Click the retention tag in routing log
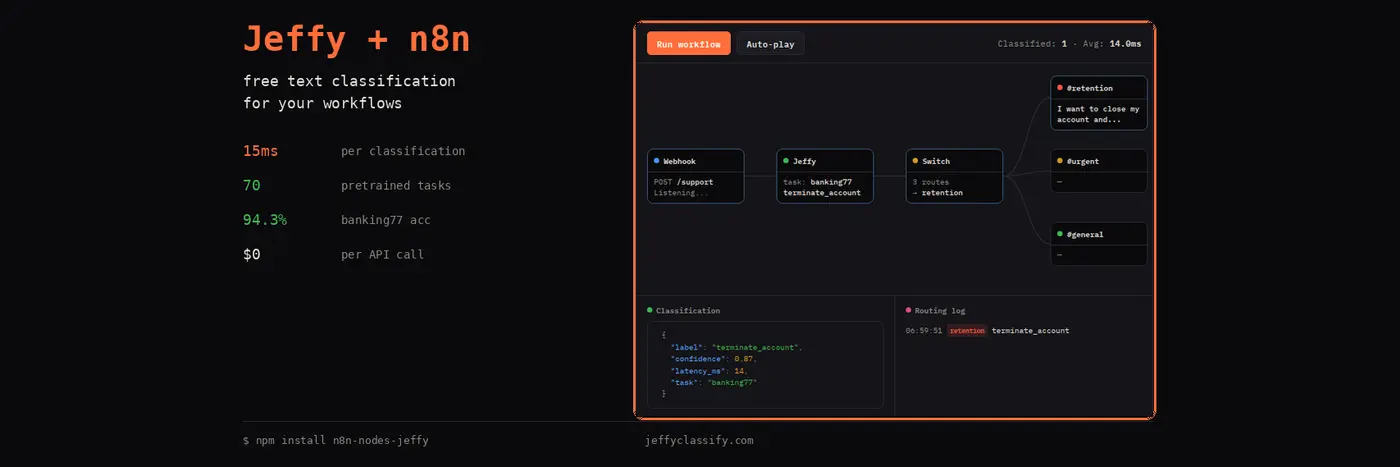 [967, 331]
